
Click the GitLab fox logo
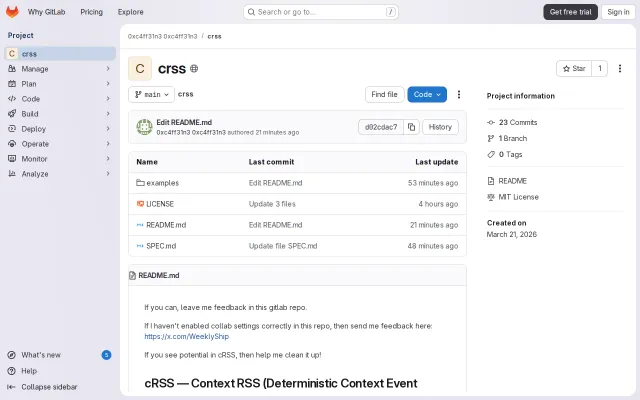(12, 12)
